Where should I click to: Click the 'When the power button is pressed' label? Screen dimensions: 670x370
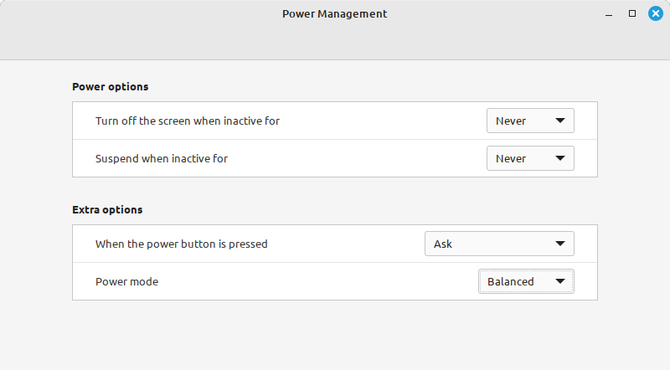pyautogui.click(x=181, y=244)
